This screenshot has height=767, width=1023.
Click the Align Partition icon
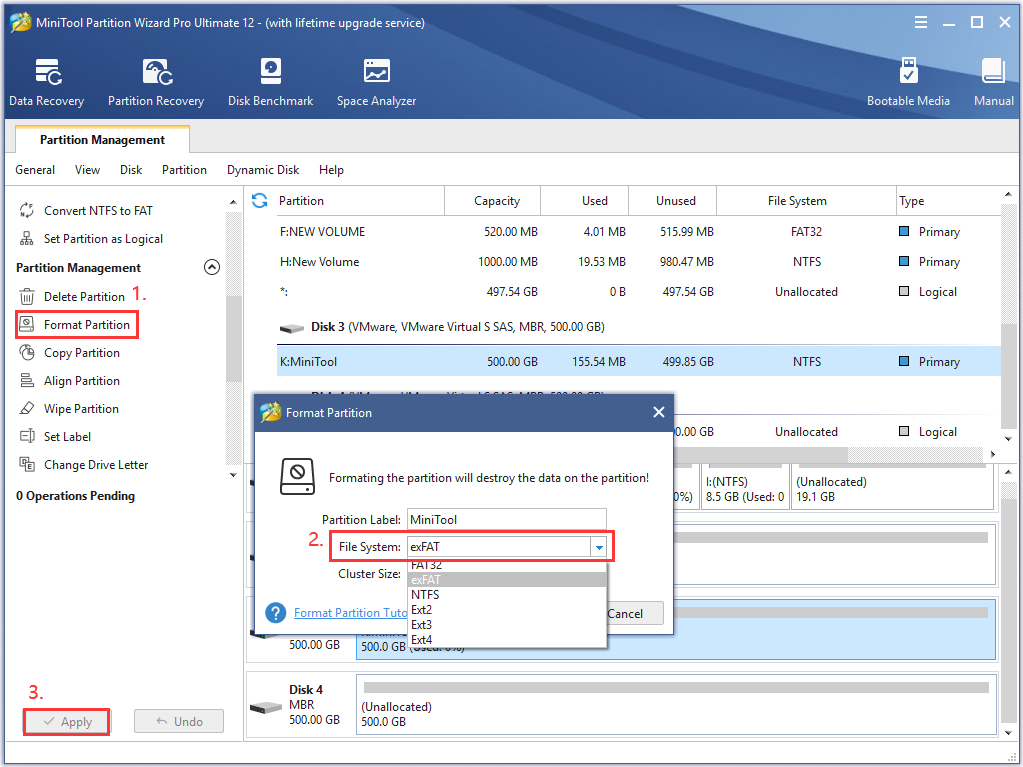[26, 380]
